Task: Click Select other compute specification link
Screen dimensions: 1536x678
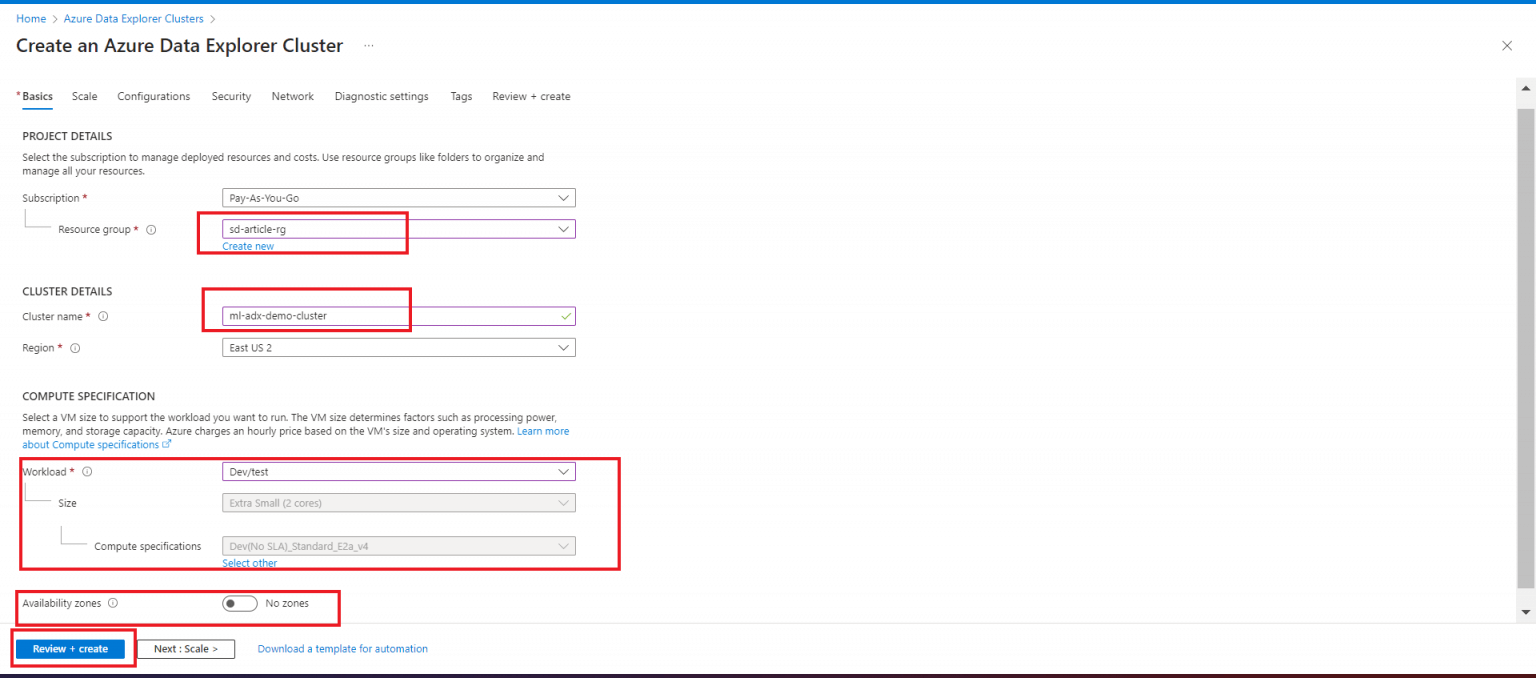Action: [x=250, y=563]
